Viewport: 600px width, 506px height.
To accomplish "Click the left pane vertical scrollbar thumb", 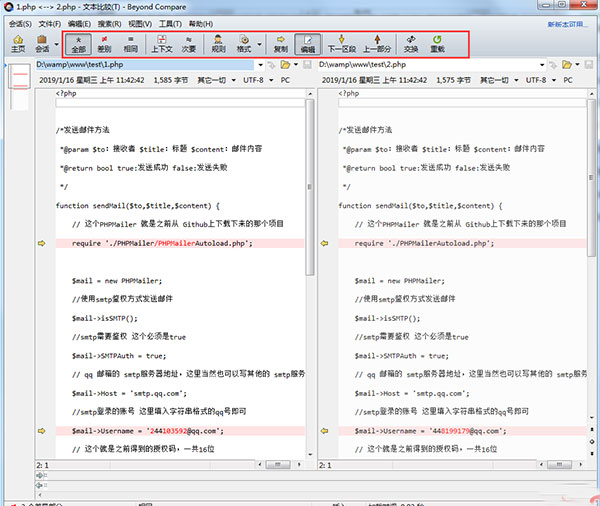I will tap(310, 187).
